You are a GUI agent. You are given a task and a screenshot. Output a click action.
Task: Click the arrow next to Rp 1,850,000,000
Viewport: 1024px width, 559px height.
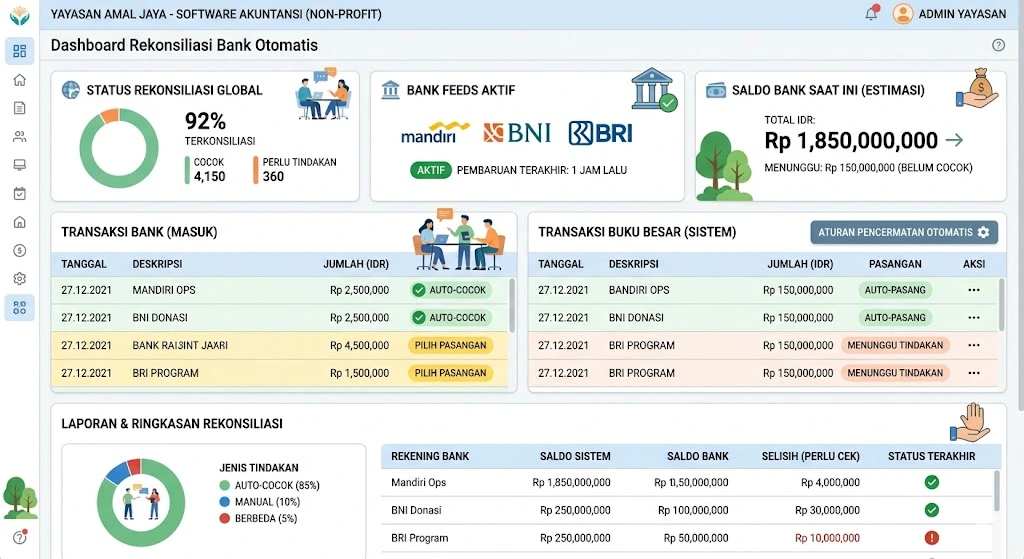coord(954,140)
